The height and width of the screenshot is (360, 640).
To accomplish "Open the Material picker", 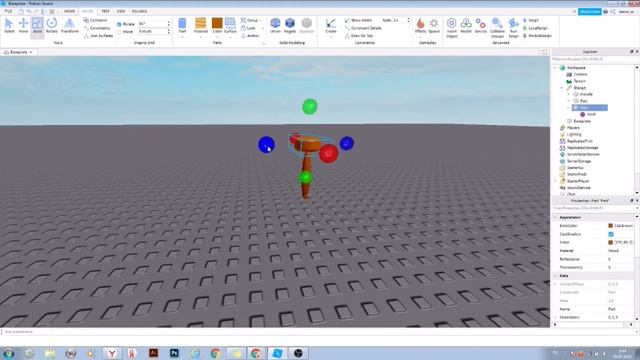I will 200,25.
